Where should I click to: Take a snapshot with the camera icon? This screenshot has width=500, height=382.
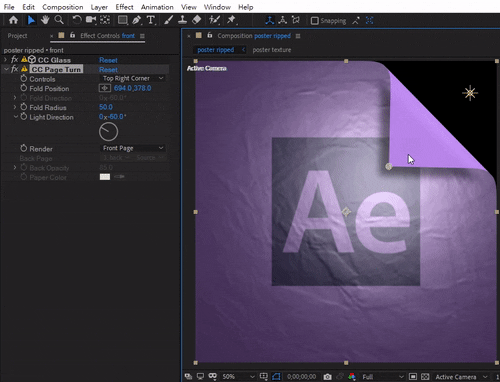pyautogui.click(x=327, y=377)
